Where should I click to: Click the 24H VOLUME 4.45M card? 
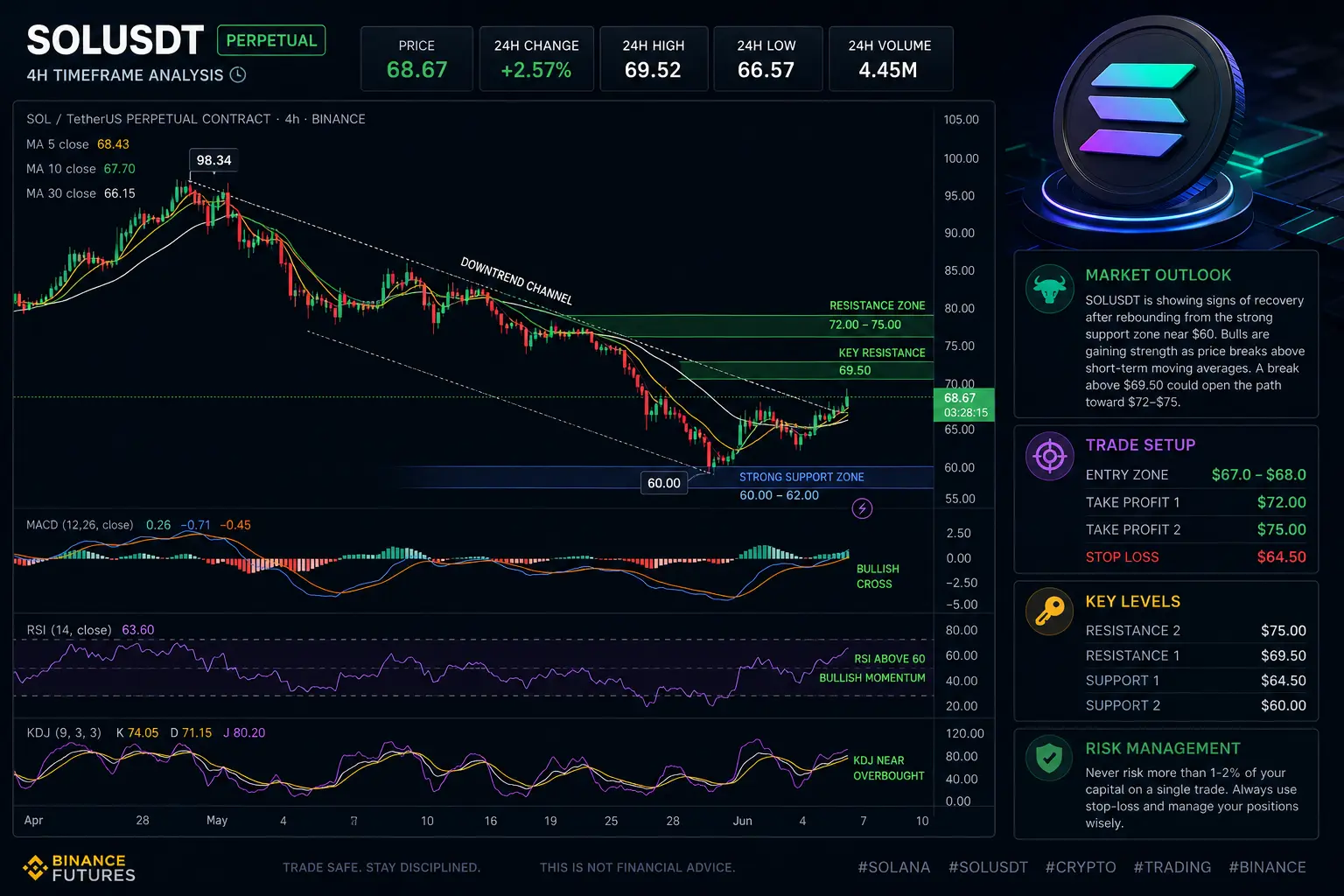click(x=890, y=59)
